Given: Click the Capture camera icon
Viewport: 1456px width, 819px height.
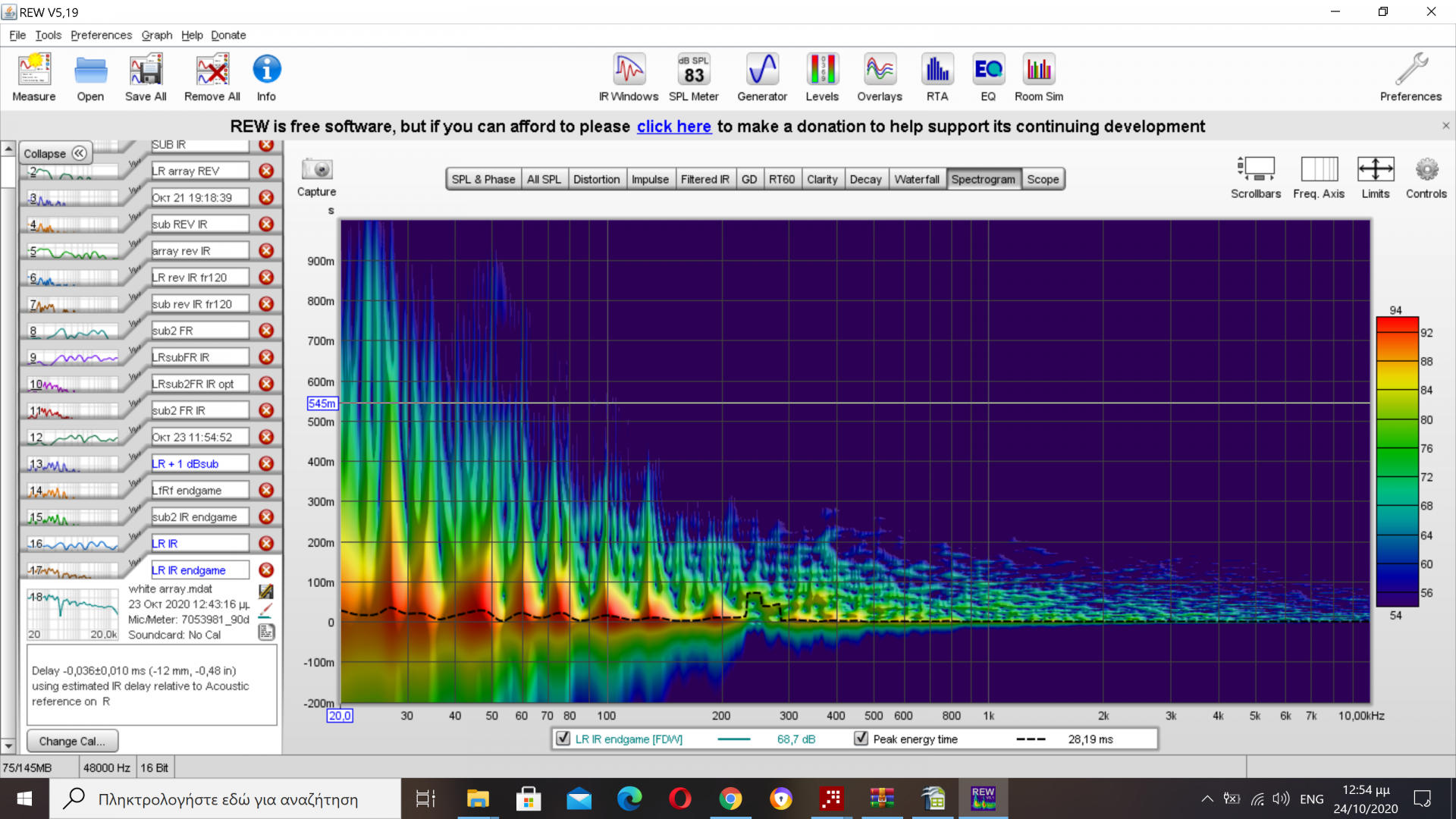Looking at the screenshot, I should [317, 170].
